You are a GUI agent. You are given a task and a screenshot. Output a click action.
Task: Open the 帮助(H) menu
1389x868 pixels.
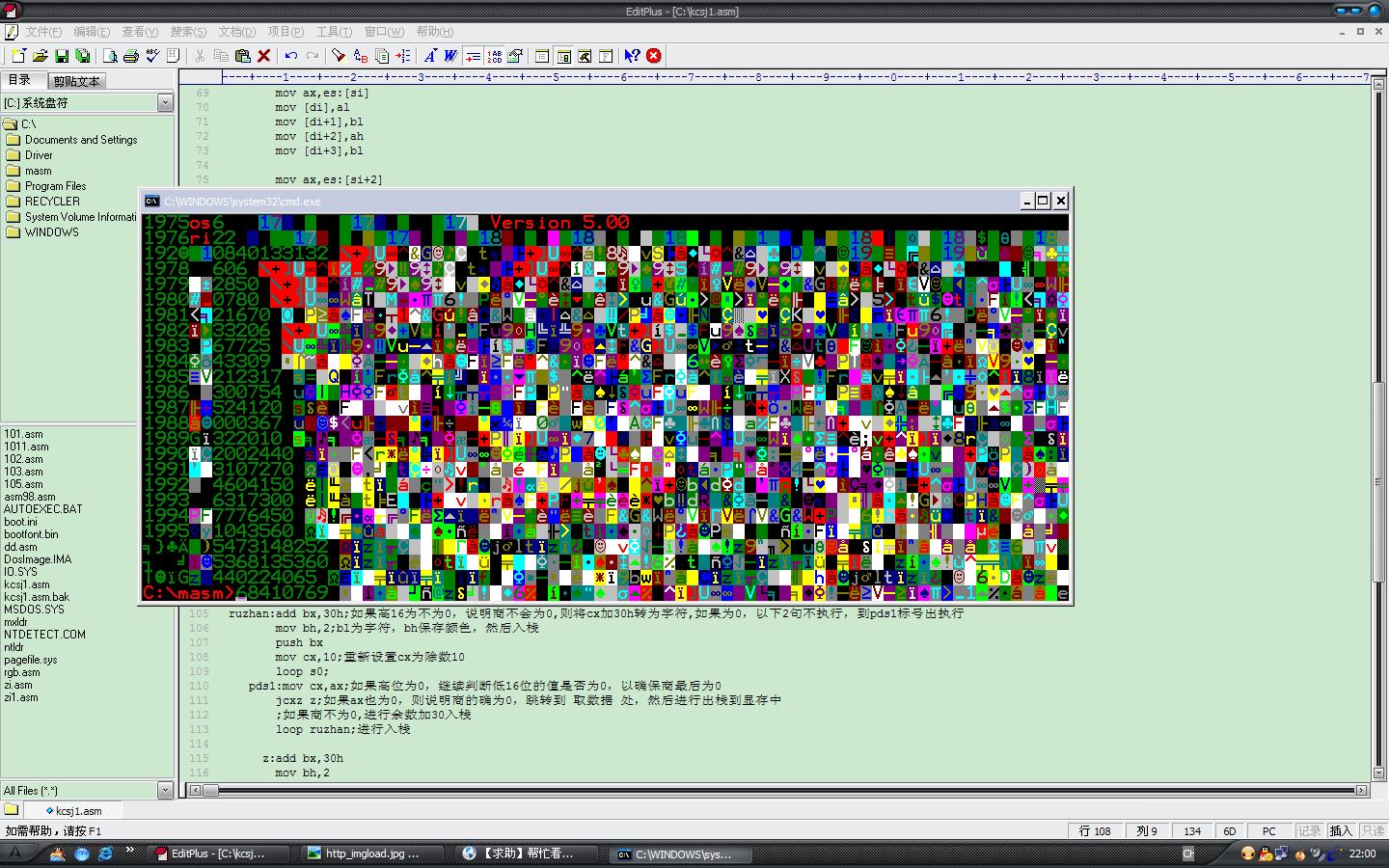click(x=435, y=32)
